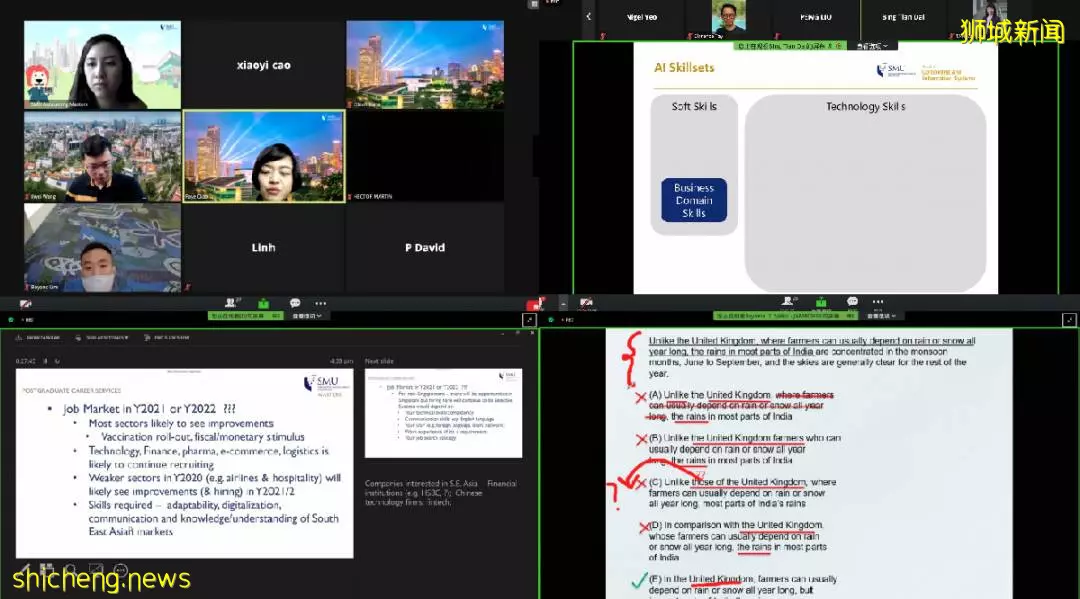
Task: Click answer choice (A) in grammar question
Action: 740,406
